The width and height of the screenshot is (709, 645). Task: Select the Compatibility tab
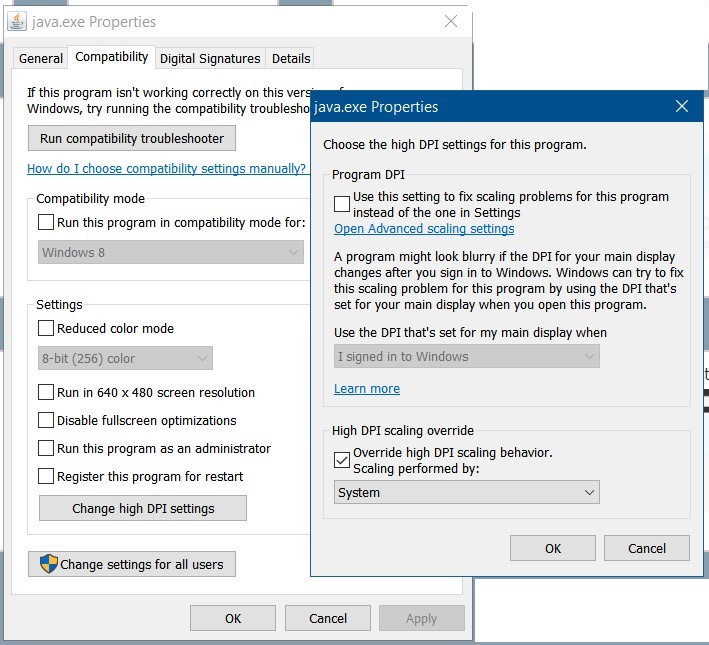click(112, 57)
